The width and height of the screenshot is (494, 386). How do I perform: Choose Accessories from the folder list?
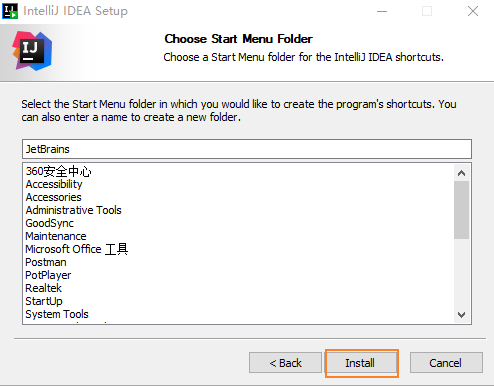pos(53,197)
